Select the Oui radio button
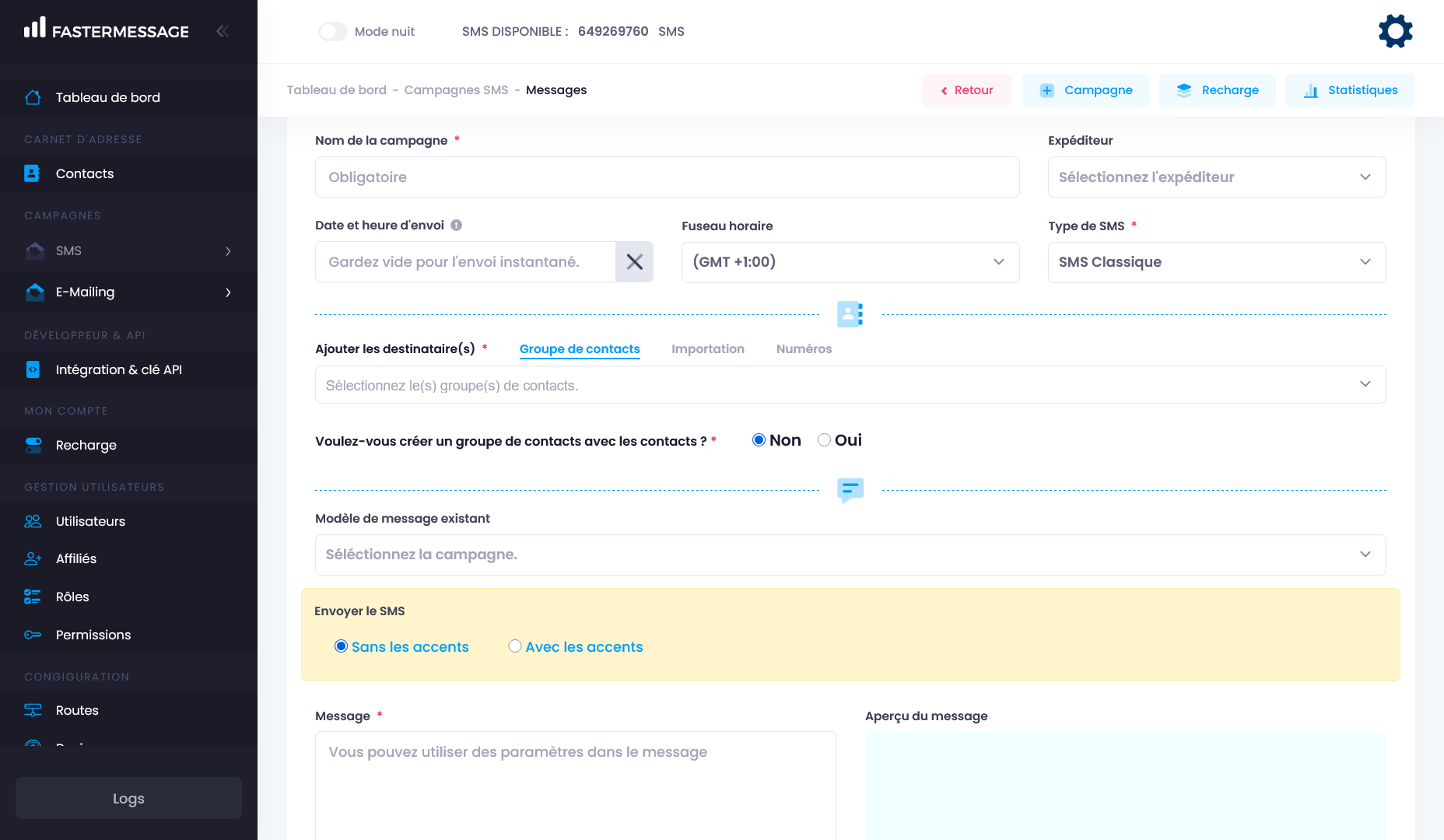Image resolution: width=1444 pixels, height=840 pixels. pos(824,440)
